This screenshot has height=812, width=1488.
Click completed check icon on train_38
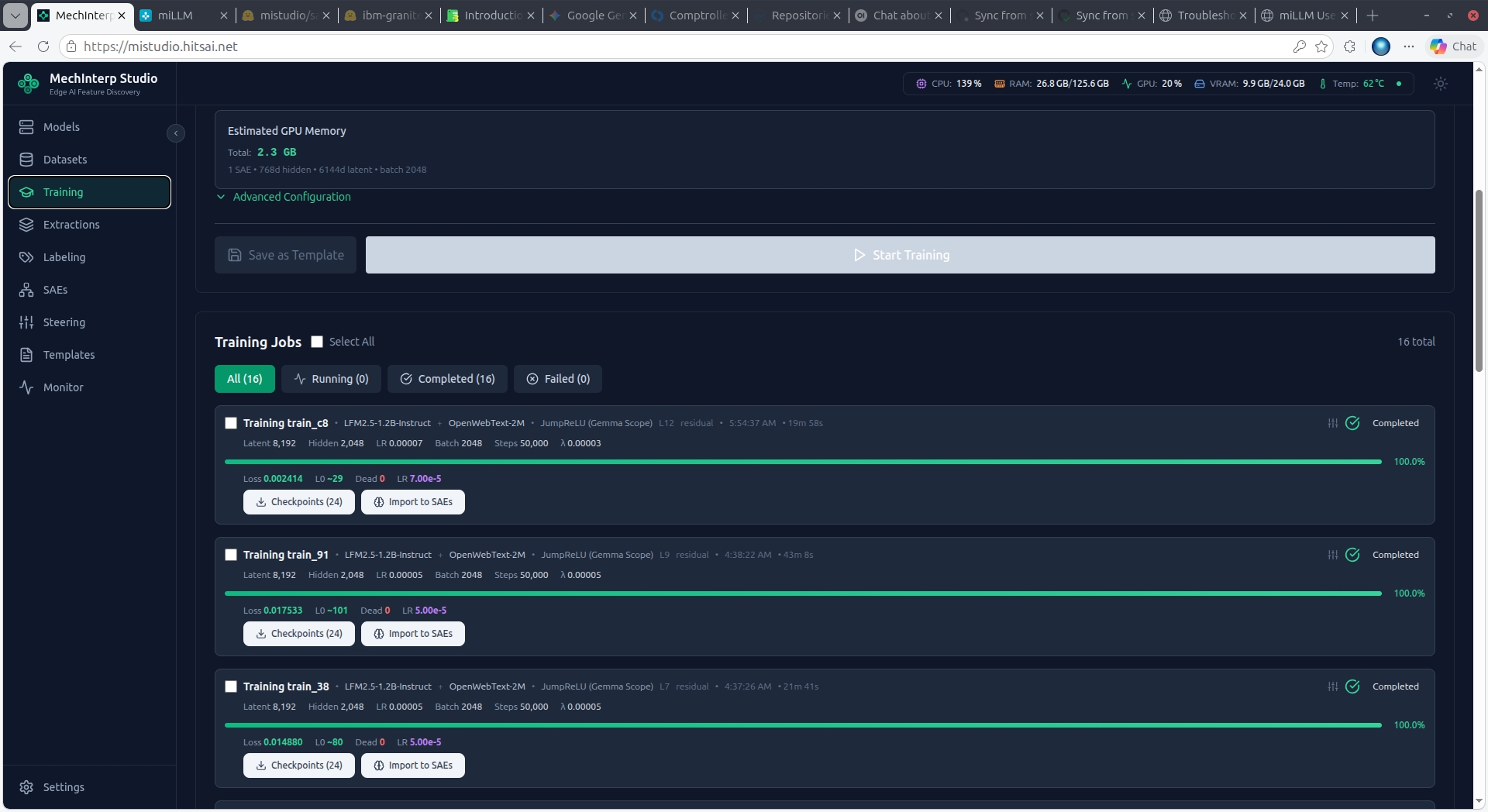tap(1352, 686)
